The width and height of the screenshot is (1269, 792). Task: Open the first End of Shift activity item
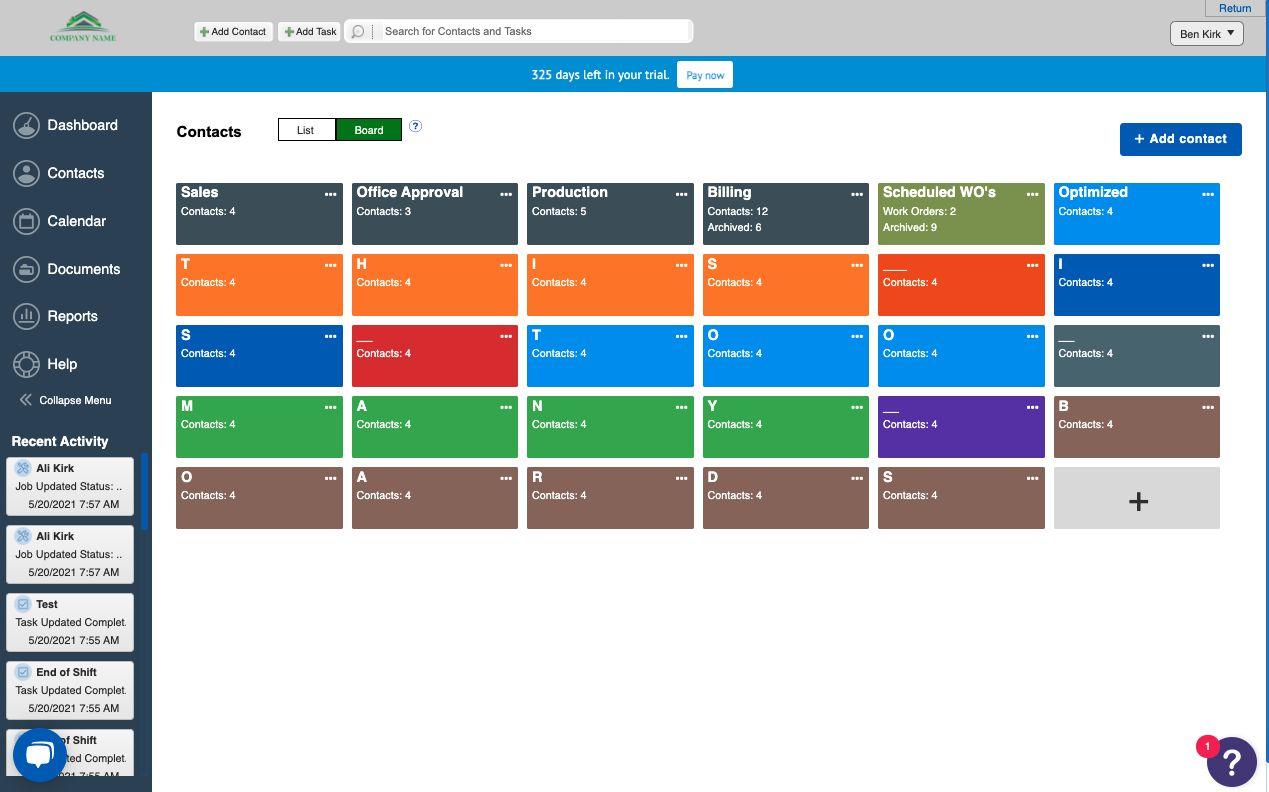[70, 690]
